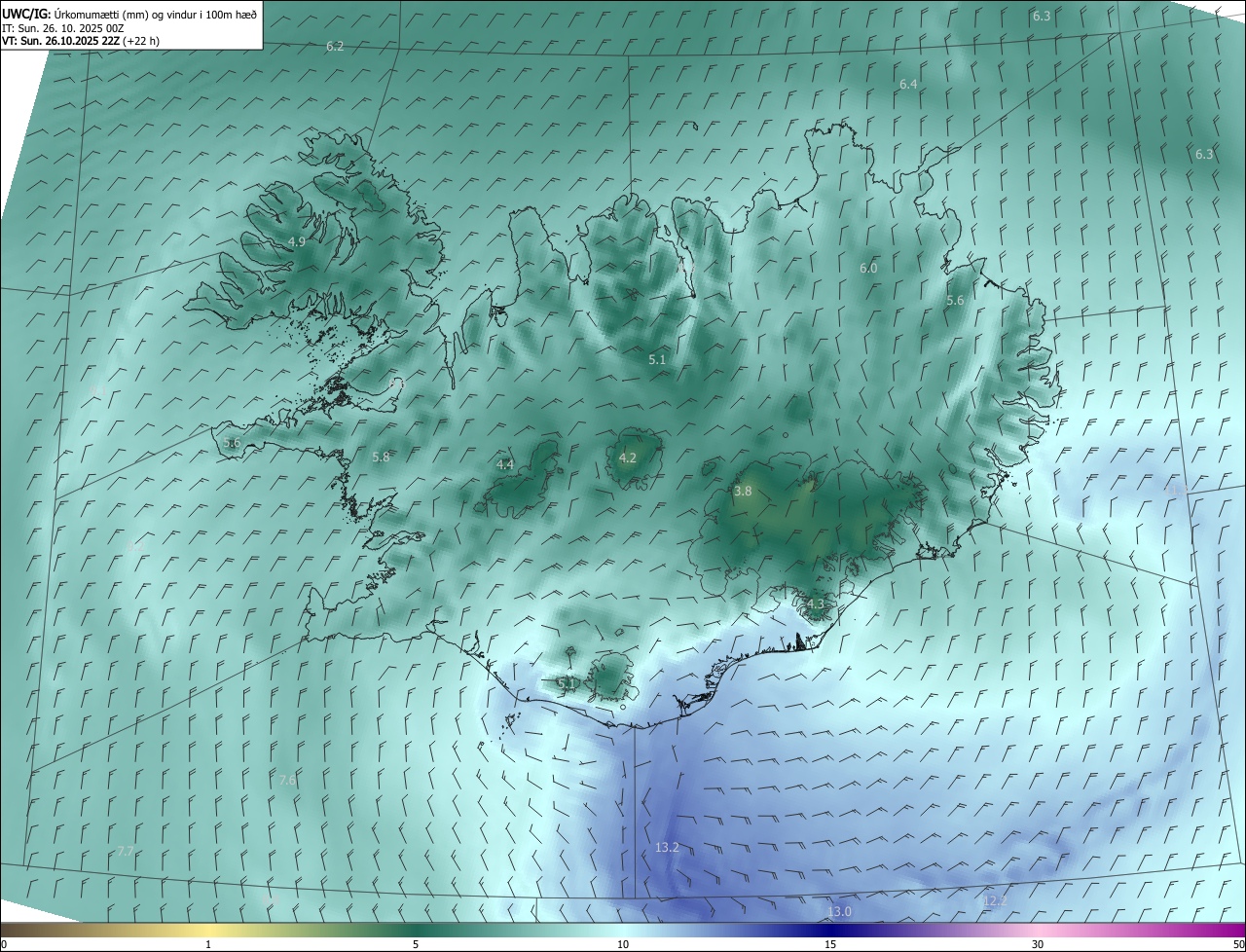This screenshot has height=952, width=1246.
Task: Click the 6.0 value in northeast Iceland
Action: 868,268
